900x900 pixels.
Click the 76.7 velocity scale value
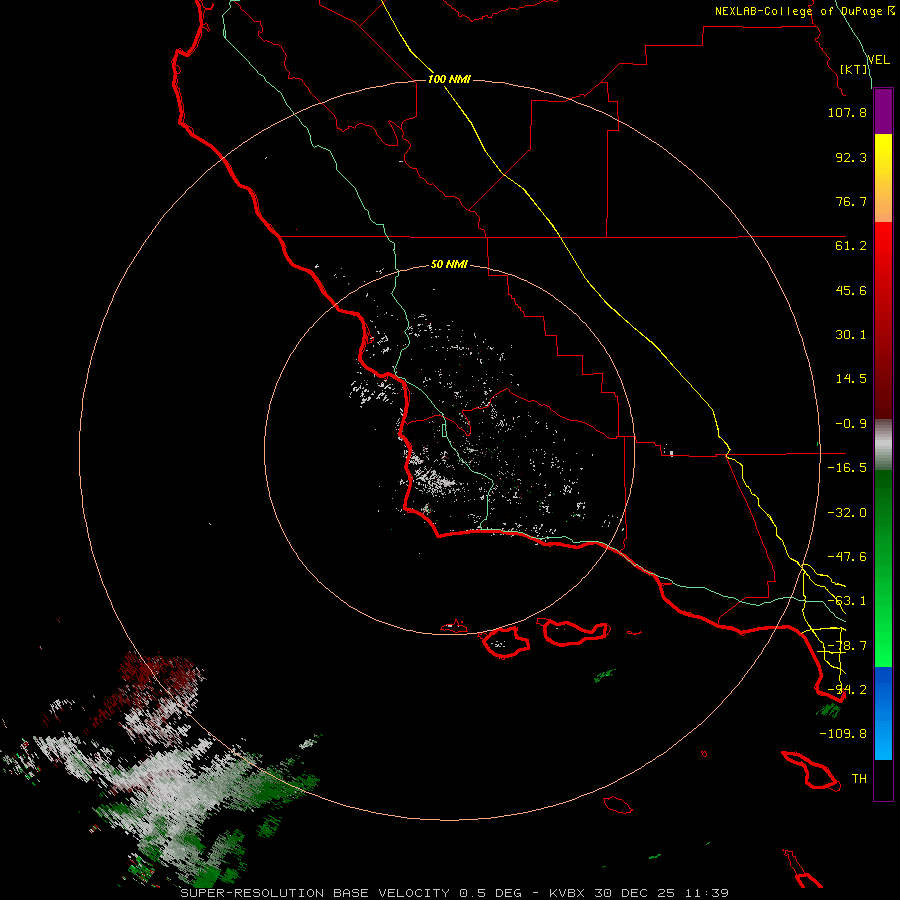coord(851,201)
